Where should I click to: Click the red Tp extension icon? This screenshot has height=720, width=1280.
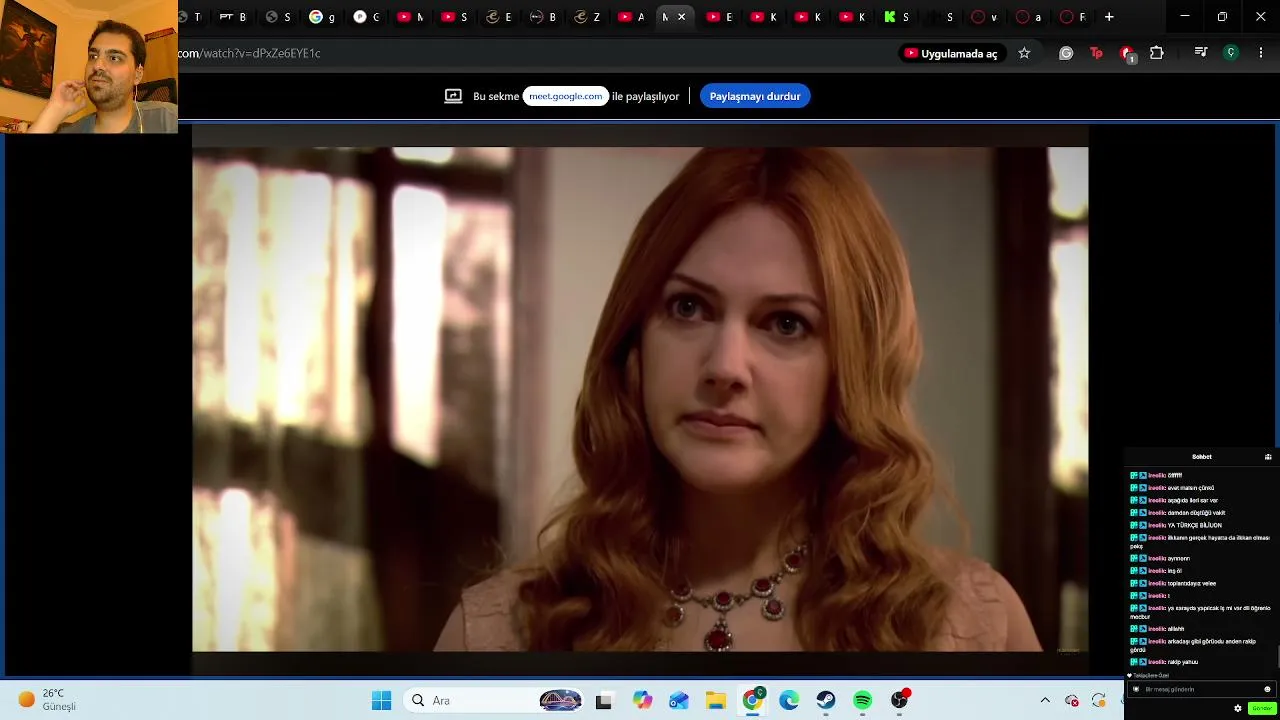1096,53
